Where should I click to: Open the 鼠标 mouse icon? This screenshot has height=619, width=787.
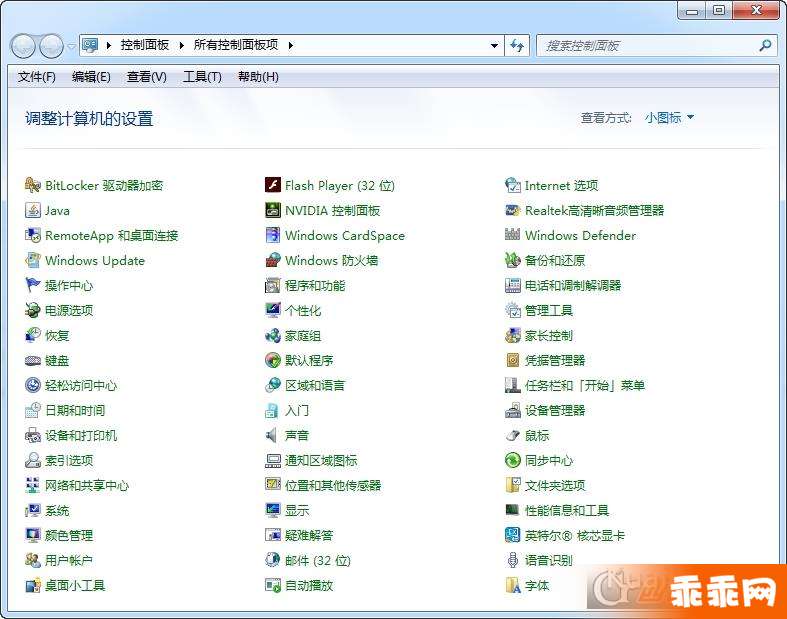click(x=512, y=435)
